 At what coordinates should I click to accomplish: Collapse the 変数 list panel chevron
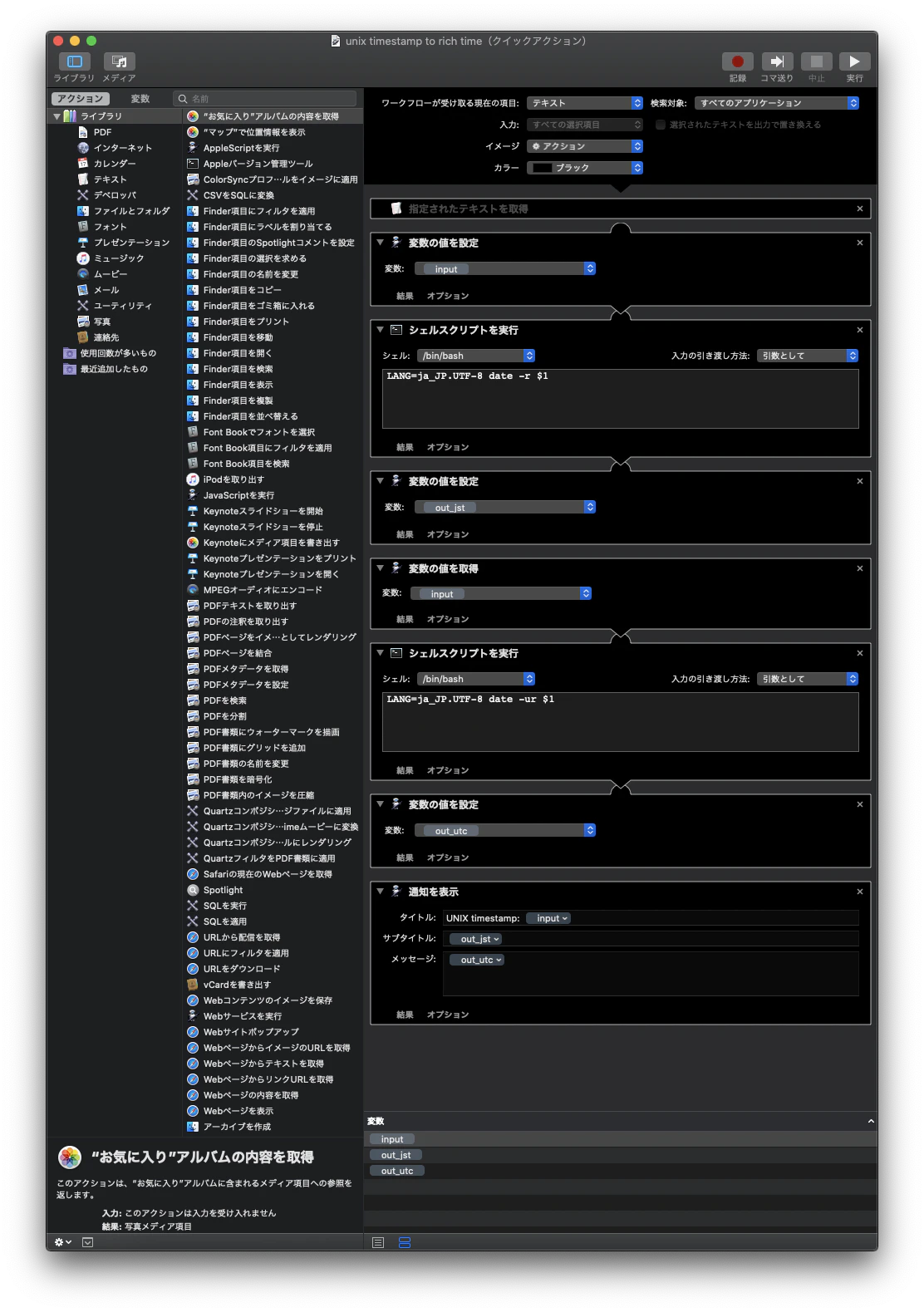[x=870, y=1121]
